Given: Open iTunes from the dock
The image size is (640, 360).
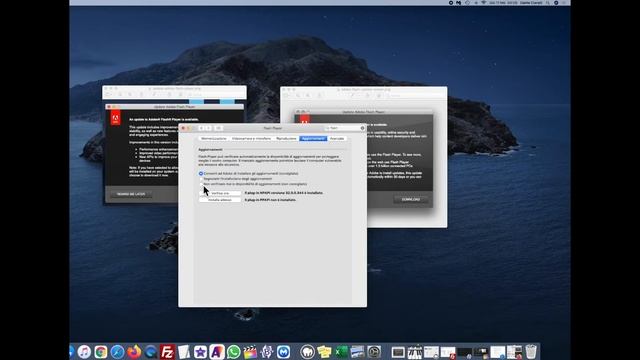Looking at the screenshot, I should [x=84, y=352].
